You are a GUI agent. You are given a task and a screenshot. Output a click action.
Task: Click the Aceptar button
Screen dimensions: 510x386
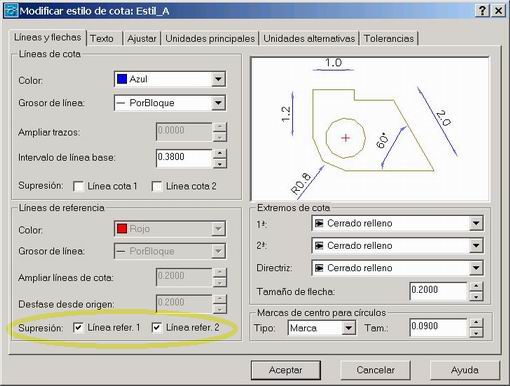click(x=286, y=370)
